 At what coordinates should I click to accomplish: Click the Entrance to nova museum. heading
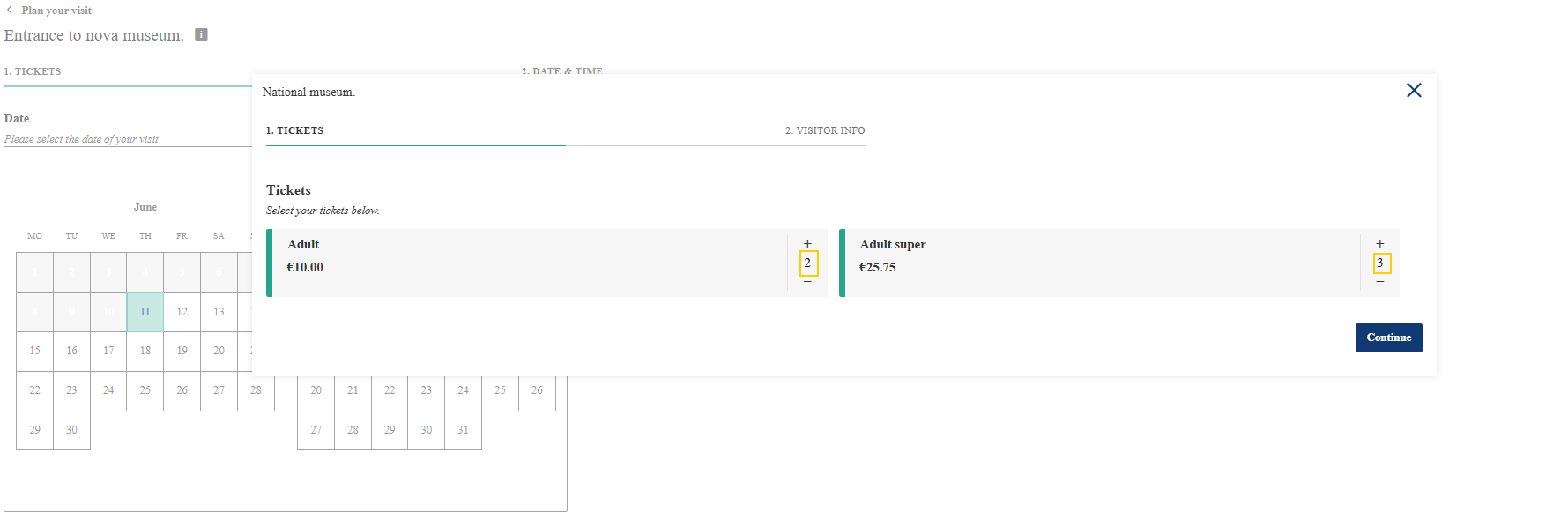[x=94, y=35]
